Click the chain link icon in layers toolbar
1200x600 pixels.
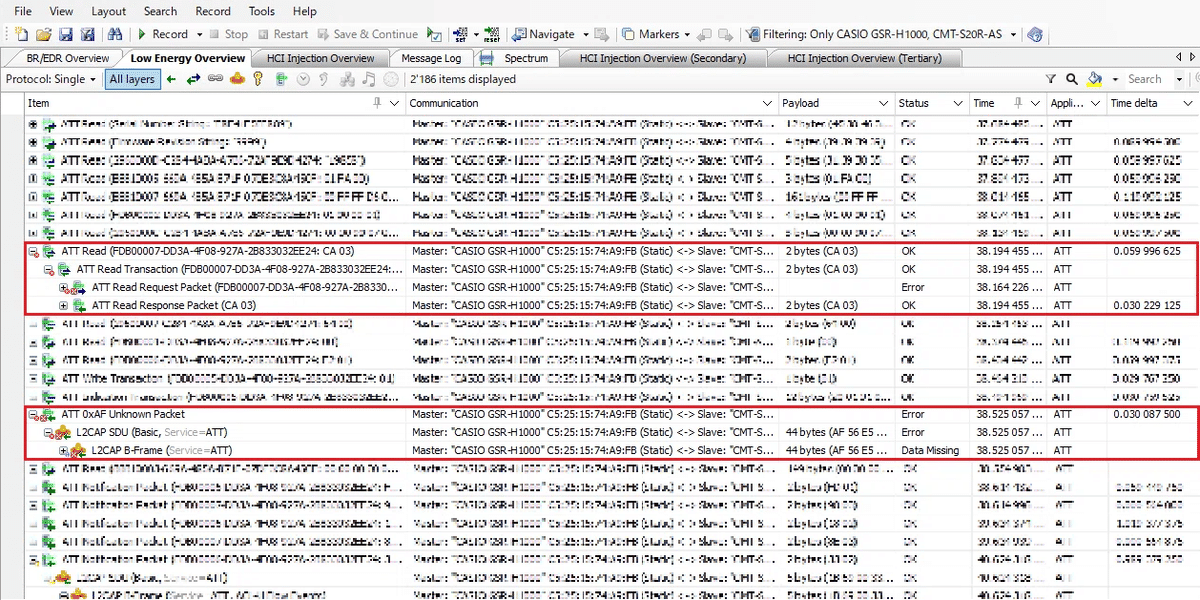tap(215, 79)
